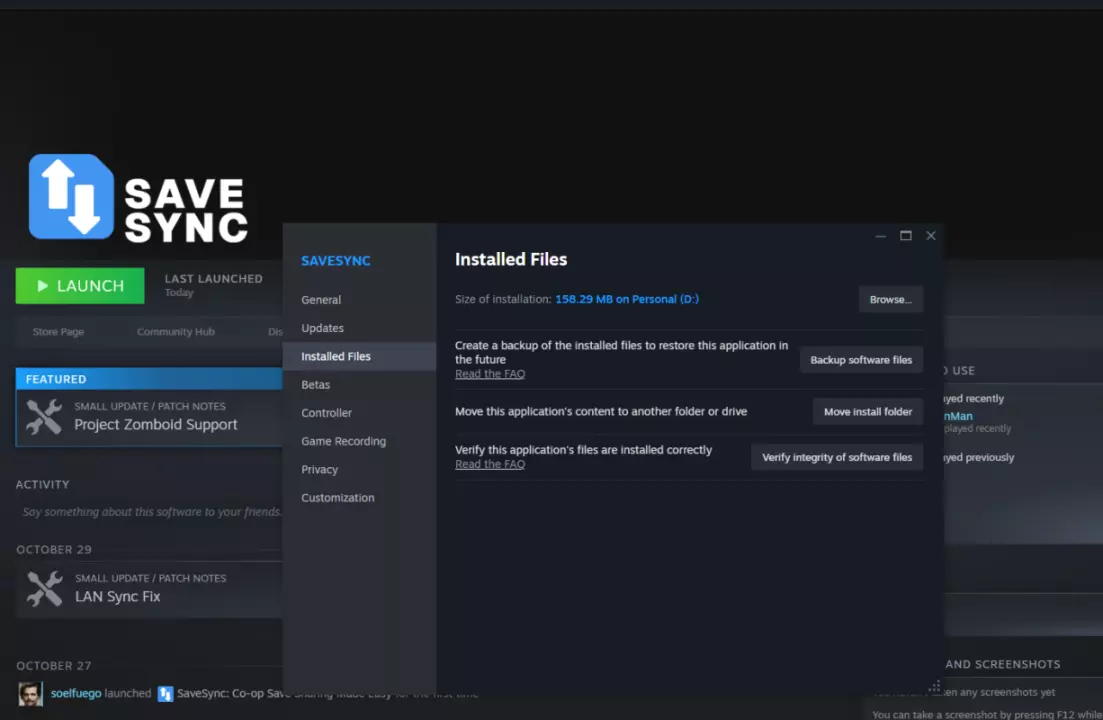1103x720 pixels.
Task: Click the small SaveSync icon in activity entry
Action: (165, 694)
